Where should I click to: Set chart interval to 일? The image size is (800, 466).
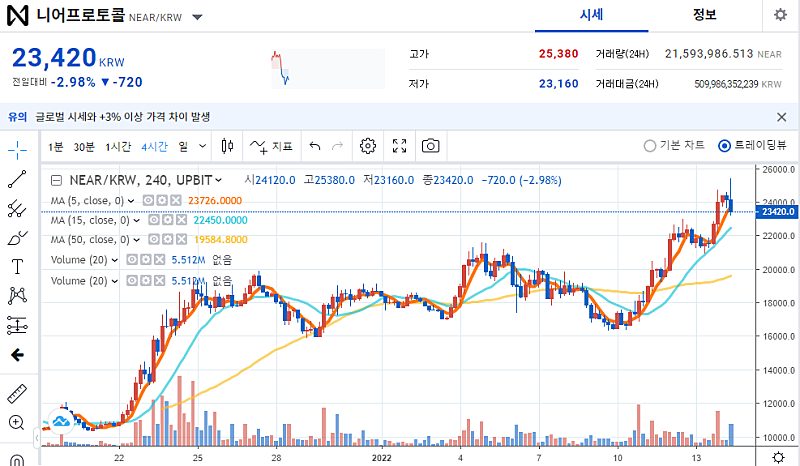[183, 147]
